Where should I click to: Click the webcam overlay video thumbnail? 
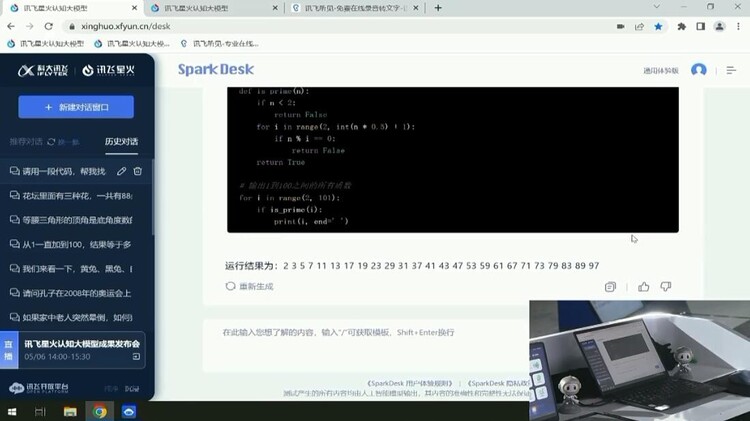pos(640,361)
